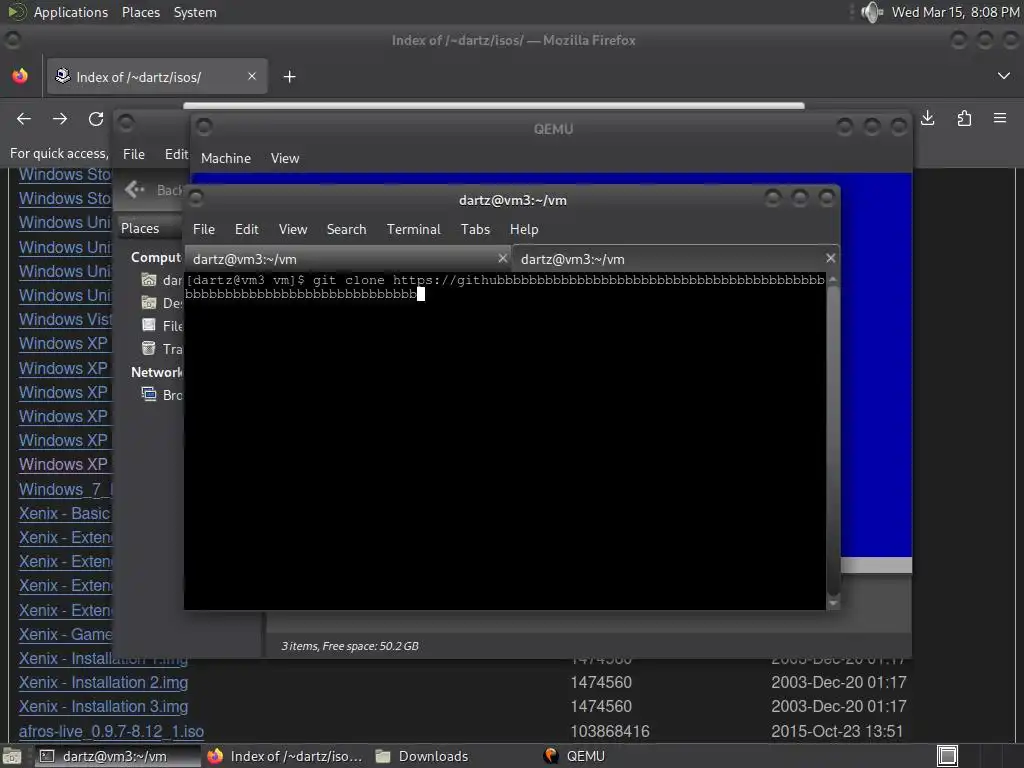Image resolution: width=1024 pixels, height=768 pixels.
Task: Open the terminal Search menu
Action: (346, 229)
